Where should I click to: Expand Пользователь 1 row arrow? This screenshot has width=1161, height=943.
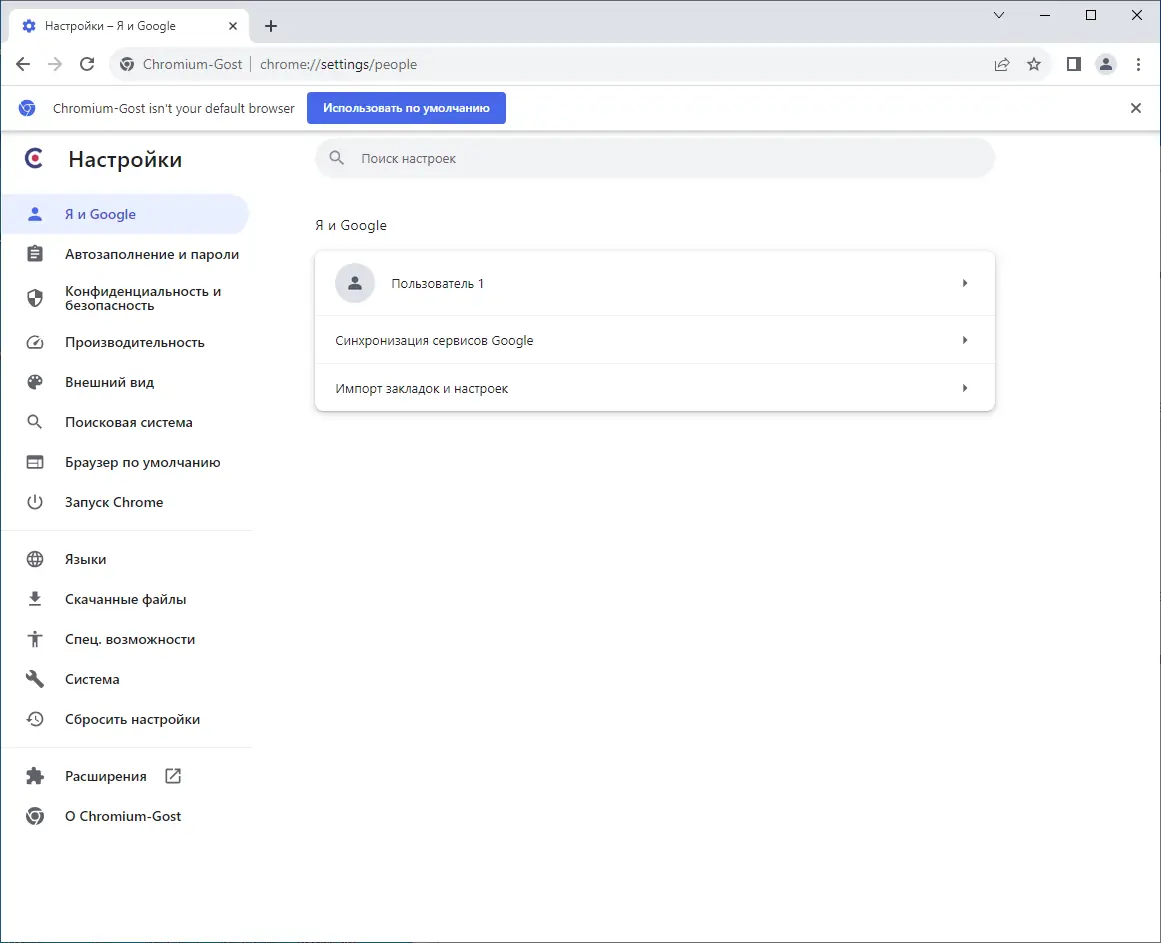[x=965, y=283]
